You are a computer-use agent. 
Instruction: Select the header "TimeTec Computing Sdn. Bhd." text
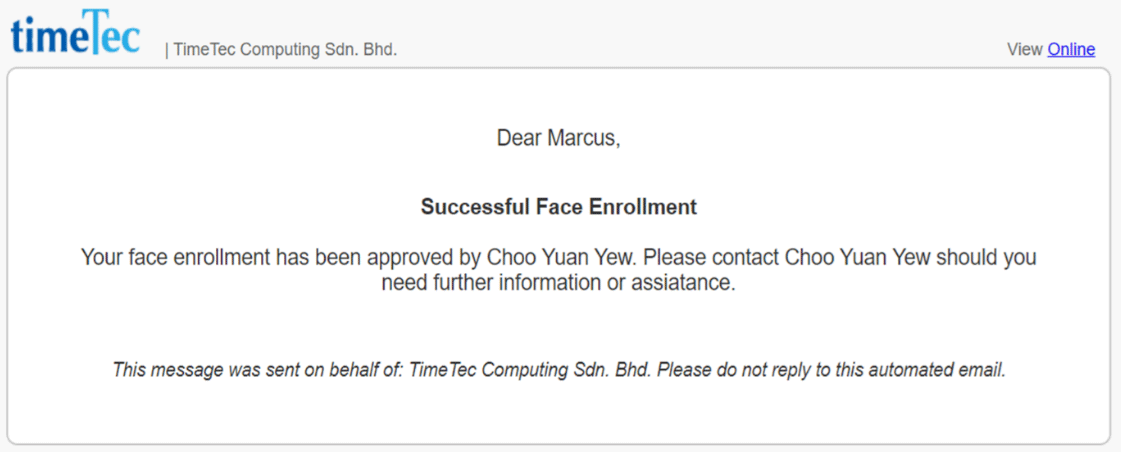click(x=285, y=50)
